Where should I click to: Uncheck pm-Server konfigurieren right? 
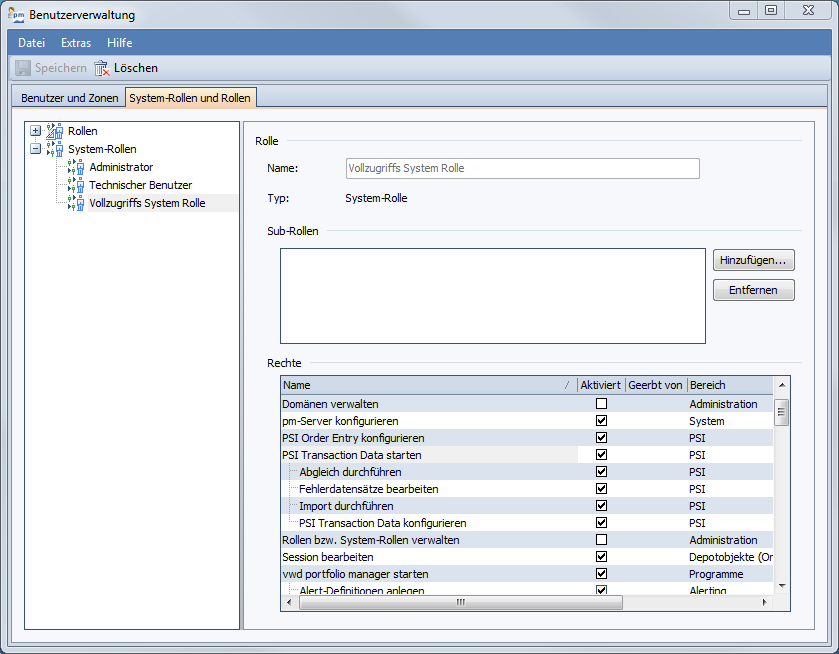601,421
